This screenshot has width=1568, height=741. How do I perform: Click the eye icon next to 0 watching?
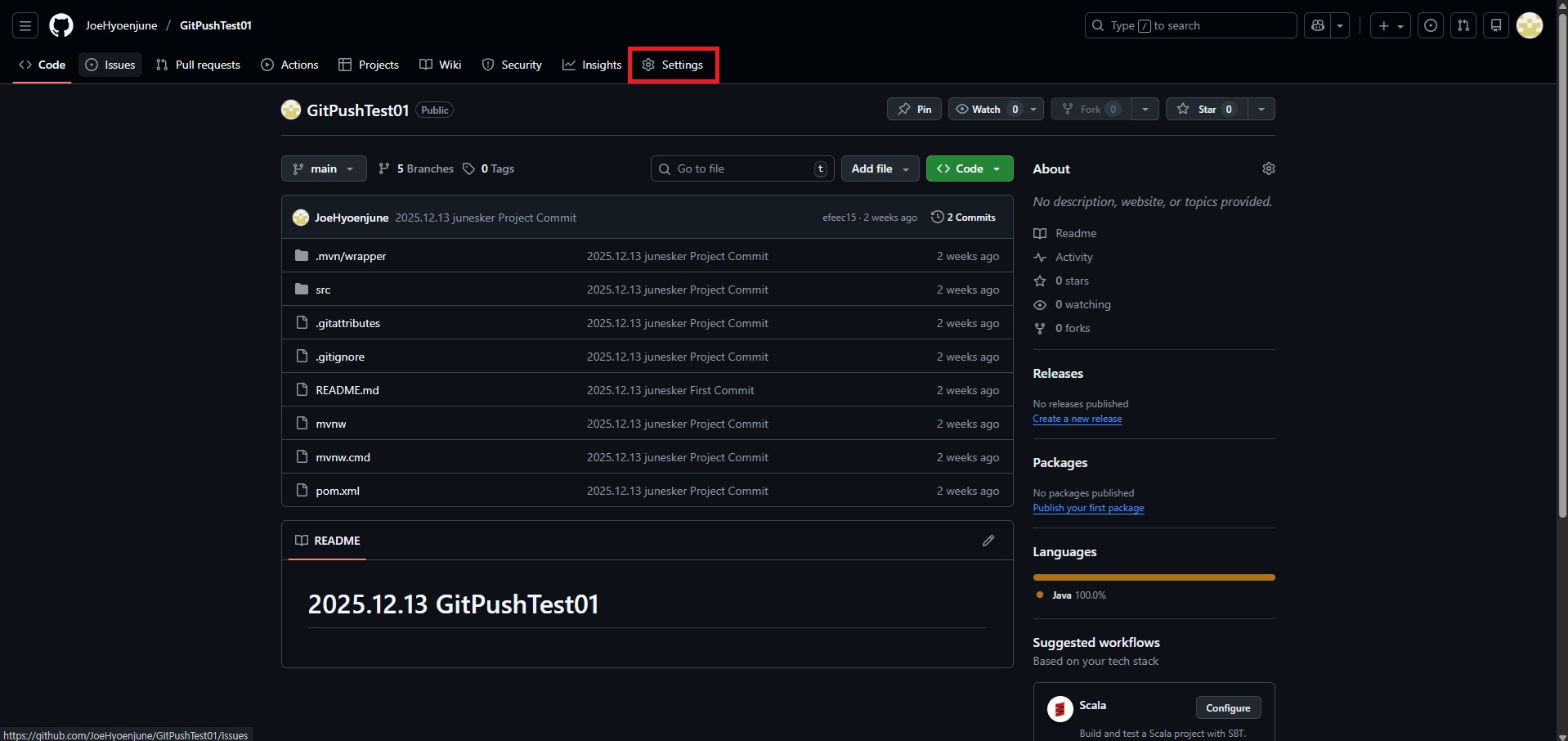1040,304
